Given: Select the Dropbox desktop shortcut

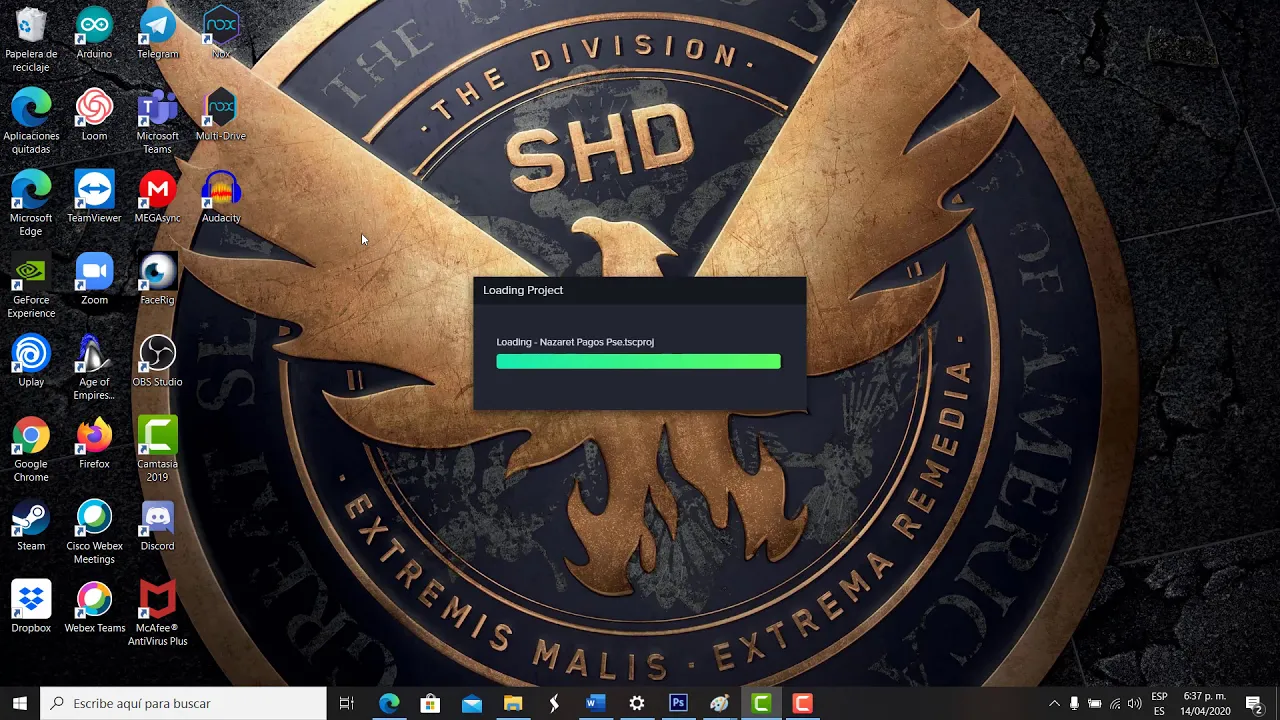Looking at the screenshot, I should pos(31,607).
